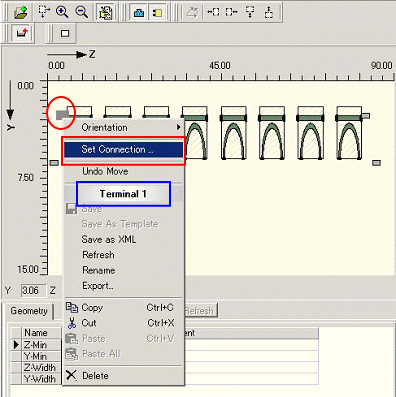Choose Copy from the context menu
Image resolution: width=396 pixels, height=397 pixels.
[123, 307]
